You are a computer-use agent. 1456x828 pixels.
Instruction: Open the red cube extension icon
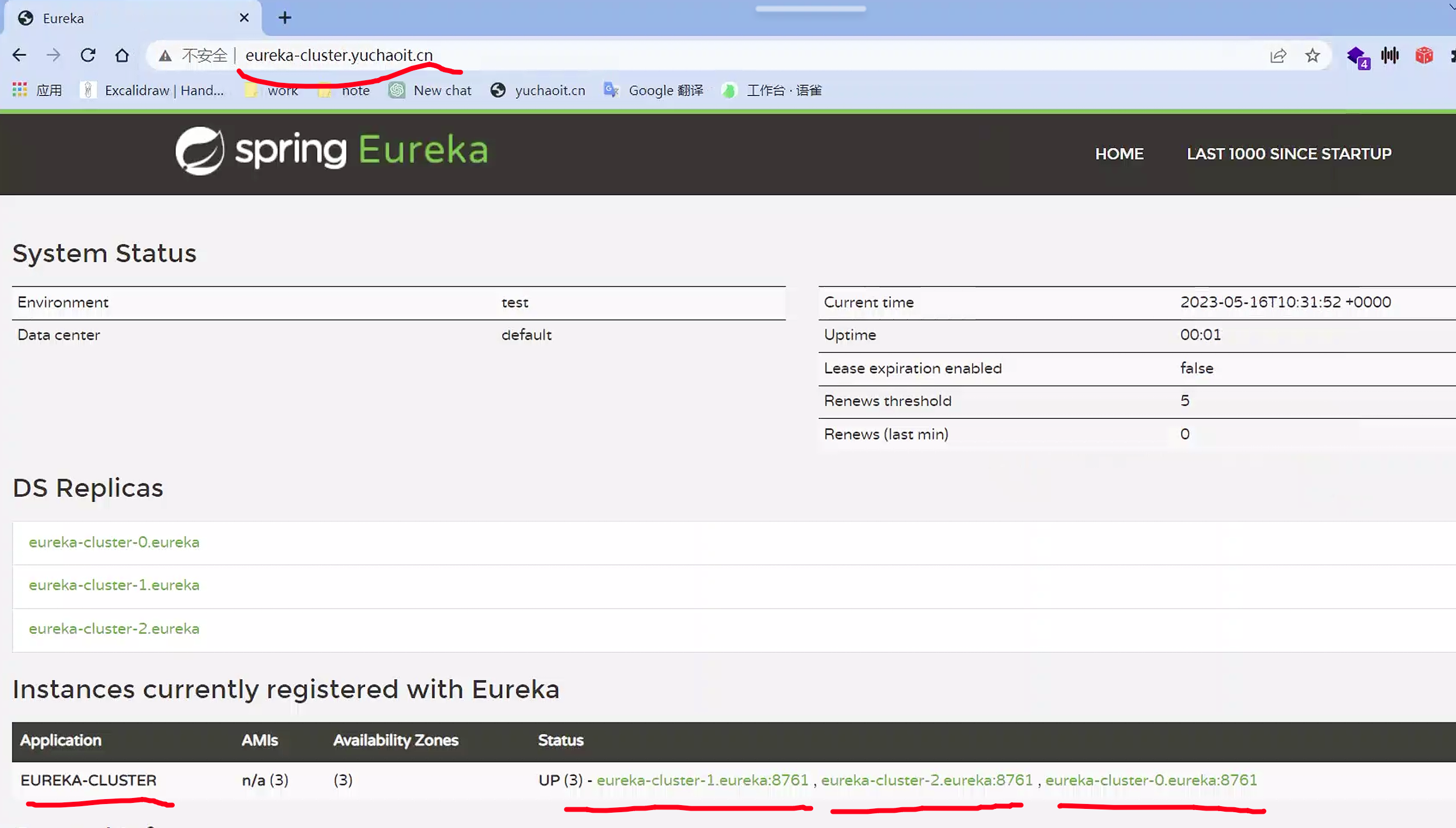(x=1424, y=55)
